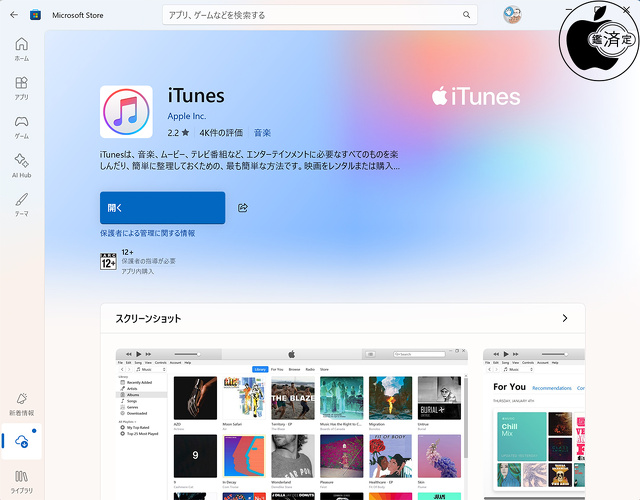
Task: Open Home (ホーム) in the sidebar
Action: coord(22,49)
